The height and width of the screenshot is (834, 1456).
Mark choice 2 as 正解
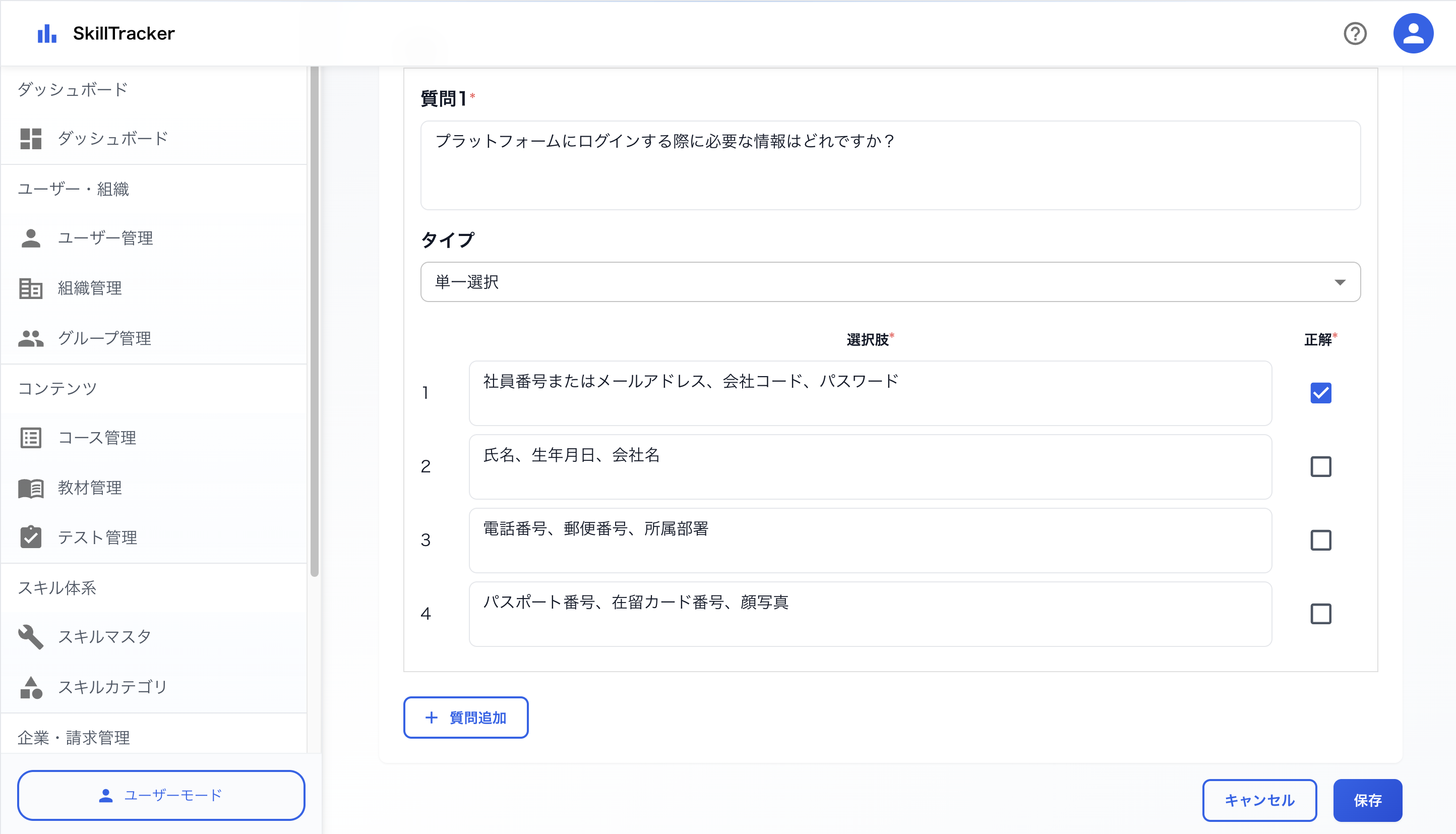1321,466
